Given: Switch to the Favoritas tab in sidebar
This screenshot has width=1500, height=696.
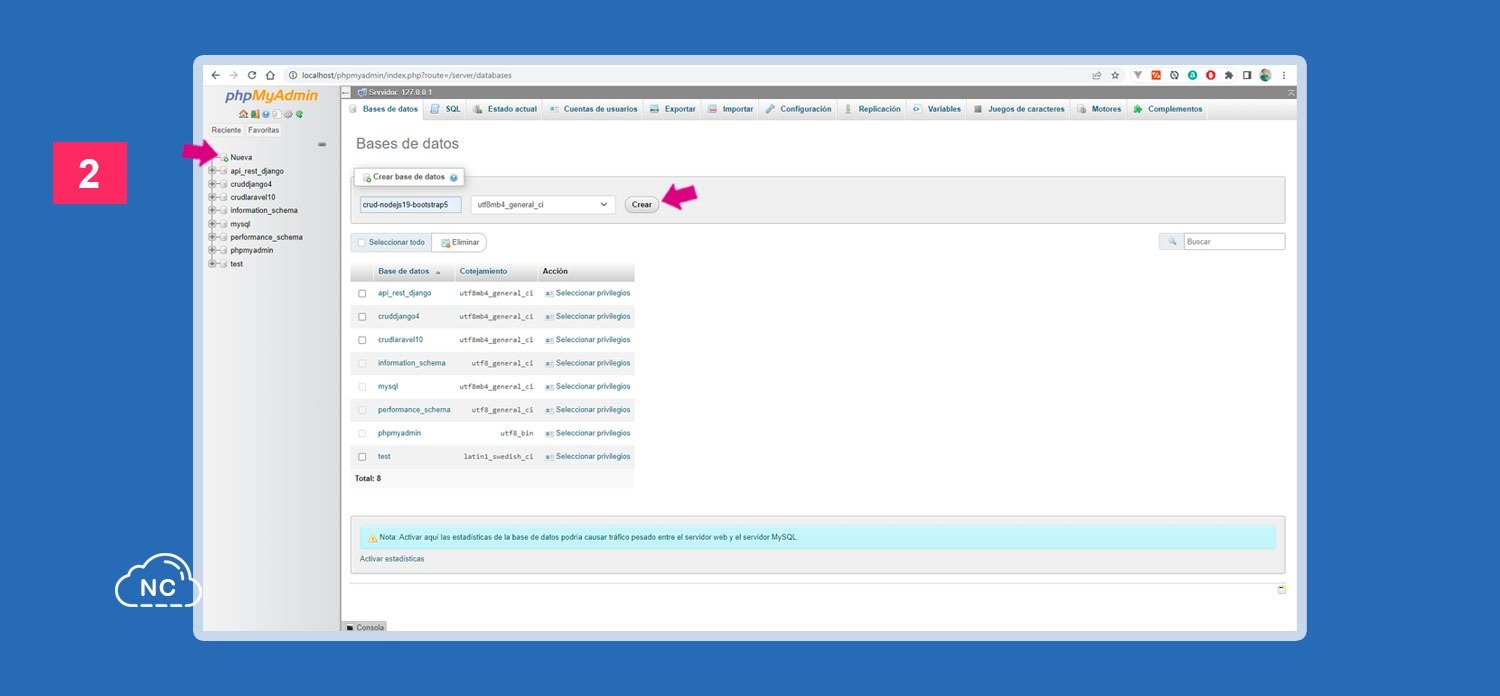Looking at the screenshot, I should pyautogui.click(x=264, y=130).
